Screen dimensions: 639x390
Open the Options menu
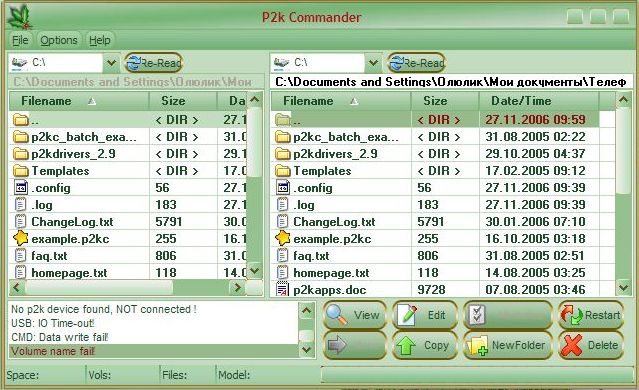click(x=59, y=40)
